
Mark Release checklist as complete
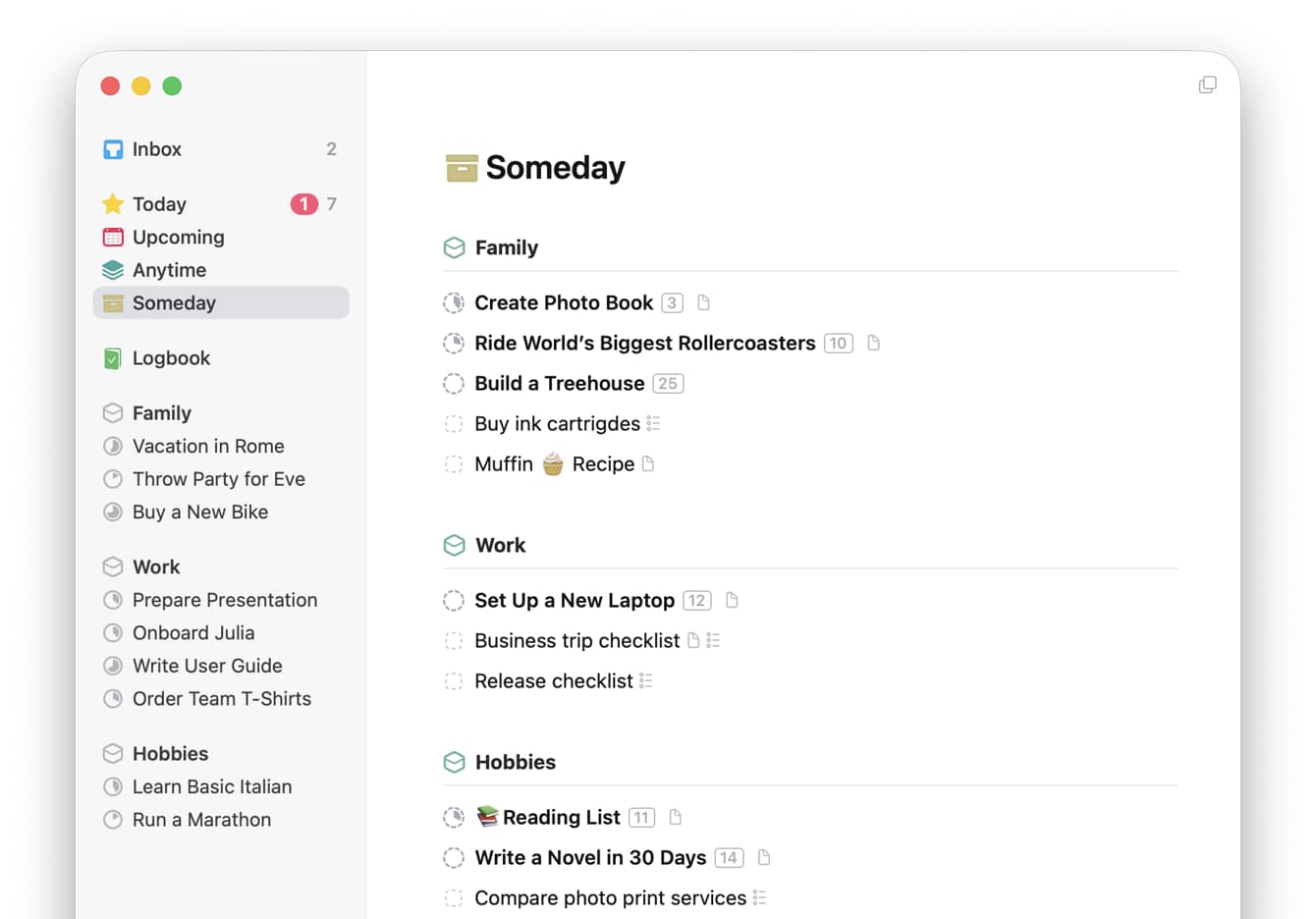click(x=453, y=680)
